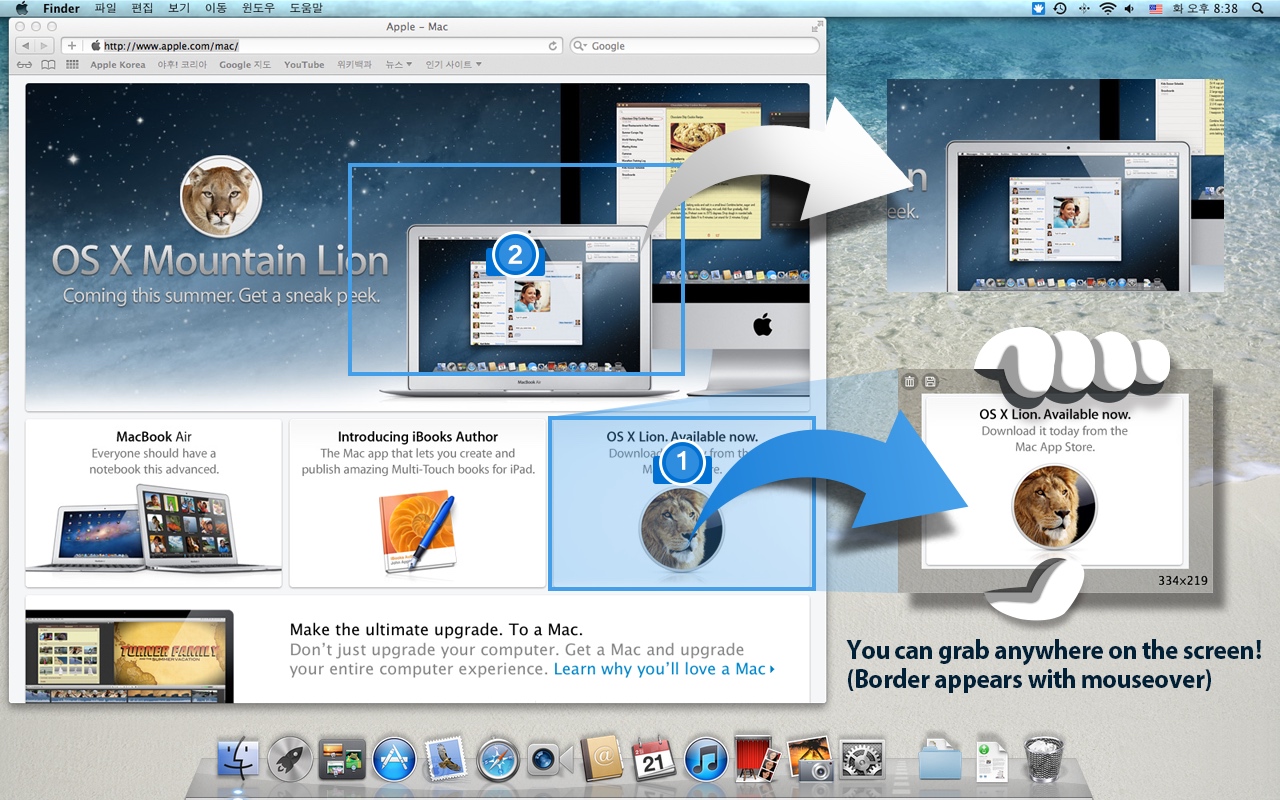Click Learn why you'll love a Mac
This screenshot has width=1280, height=800.
(x=664, y=669)
